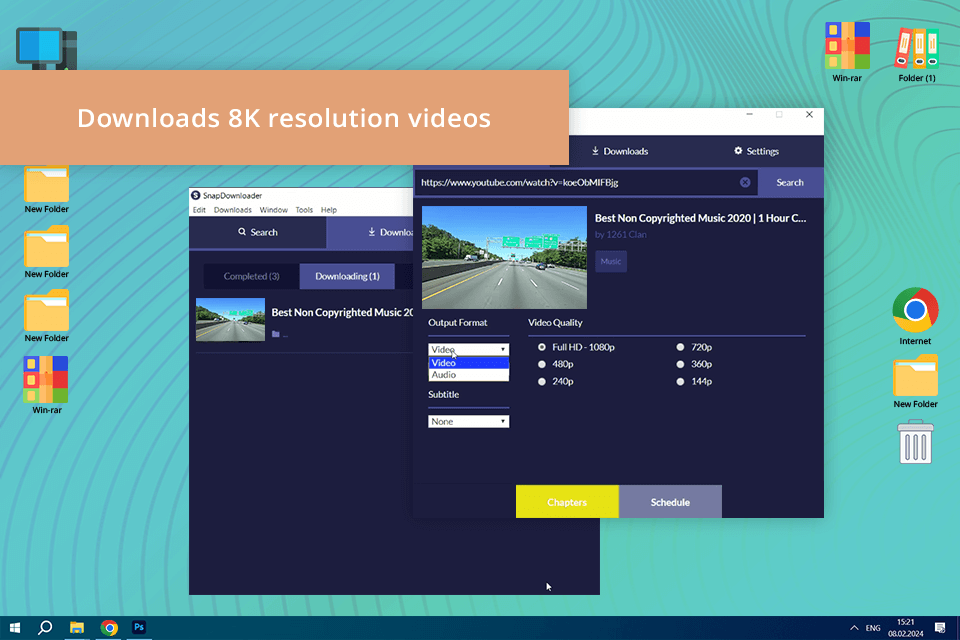Click the SnapDownloader logo in title bar

coord(196,195)
